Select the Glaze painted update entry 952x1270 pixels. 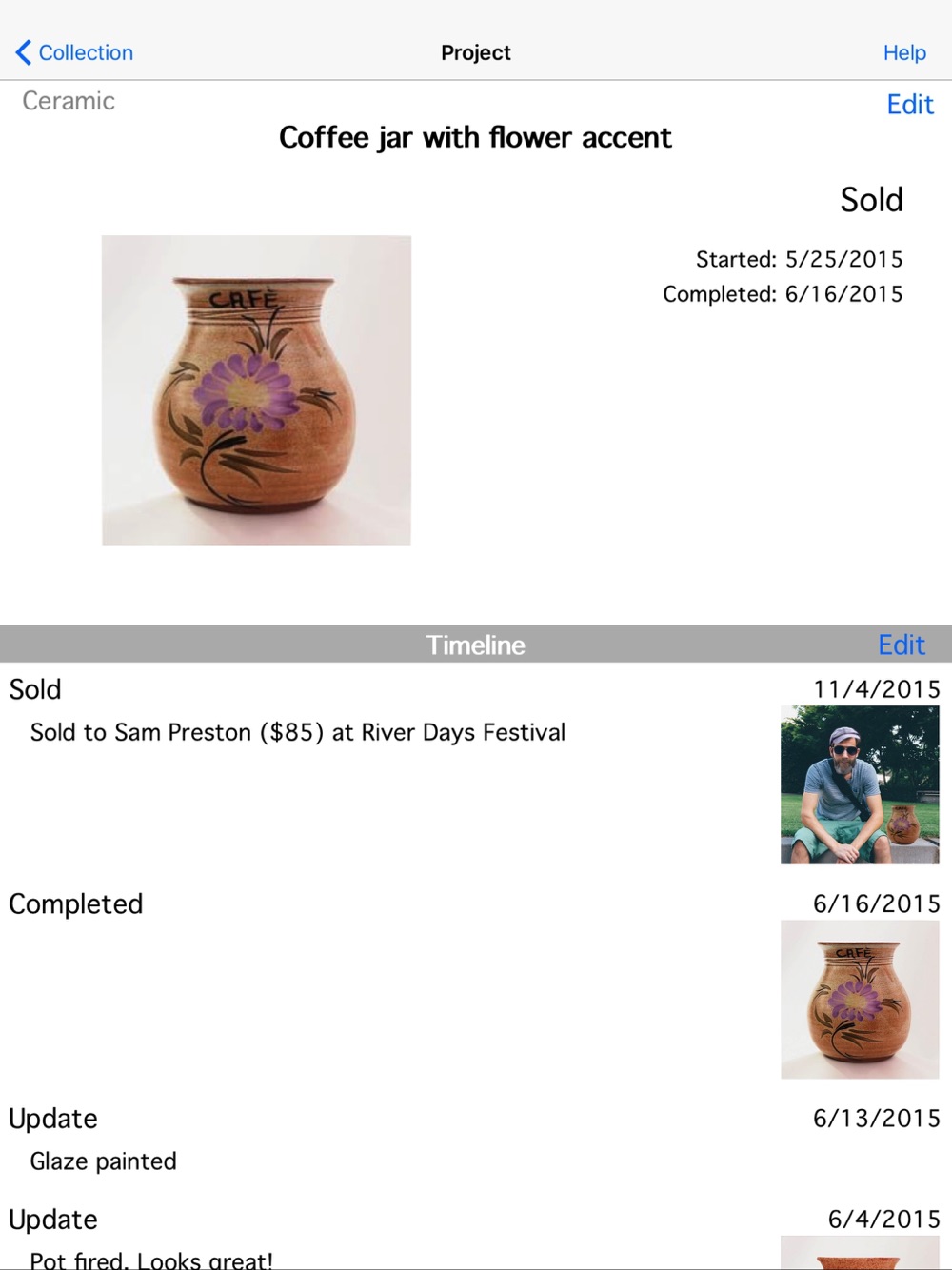476,1142
